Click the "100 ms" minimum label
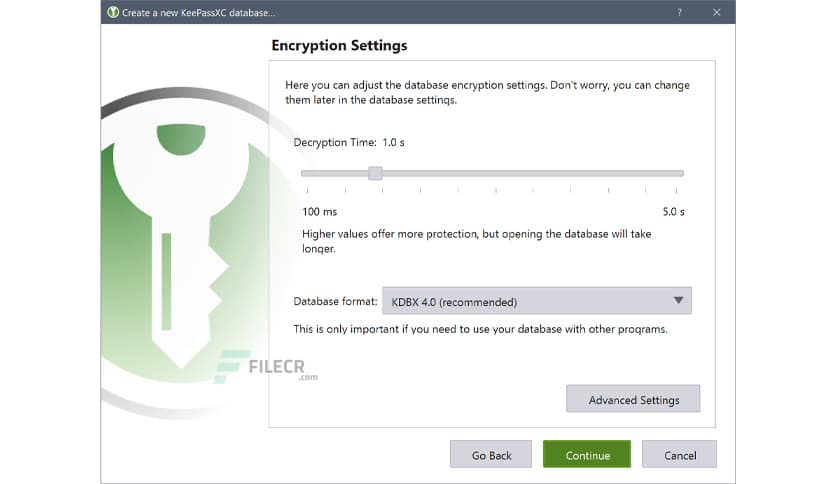 [x=320, y=212]
